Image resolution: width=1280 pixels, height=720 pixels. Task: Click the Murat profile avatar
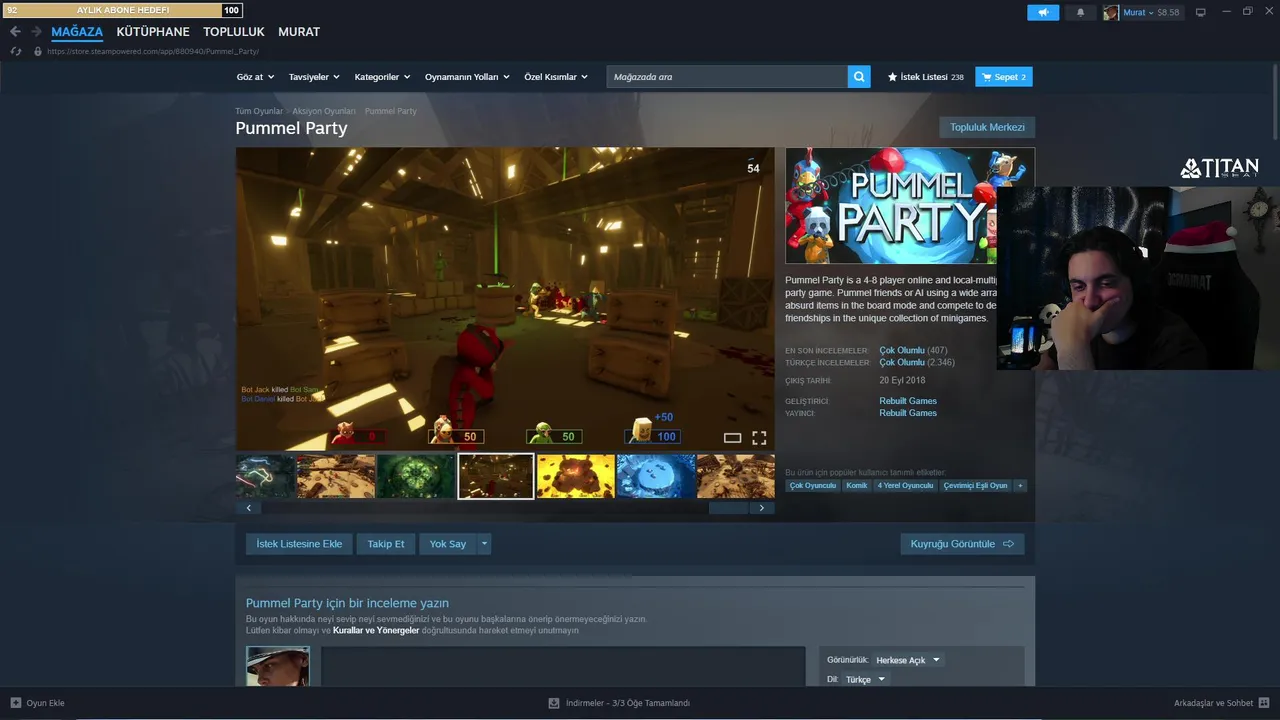coord(1111,12)
